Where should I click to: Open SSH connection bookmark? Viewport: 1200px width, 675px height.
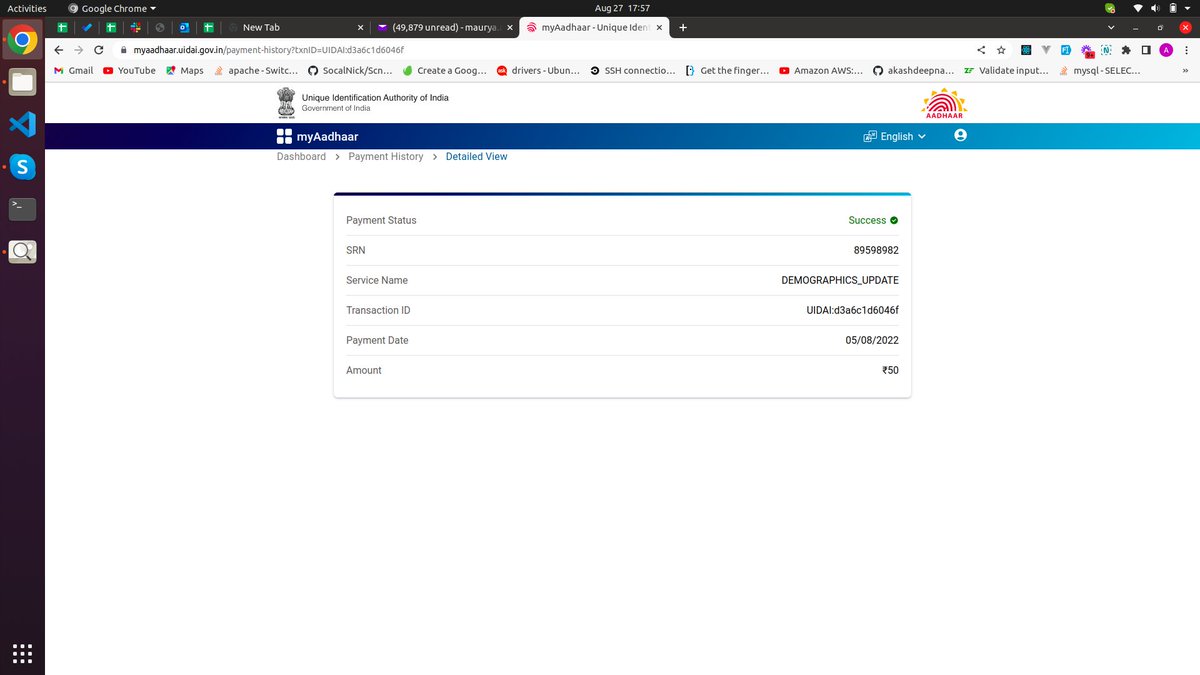click(633, 71)
